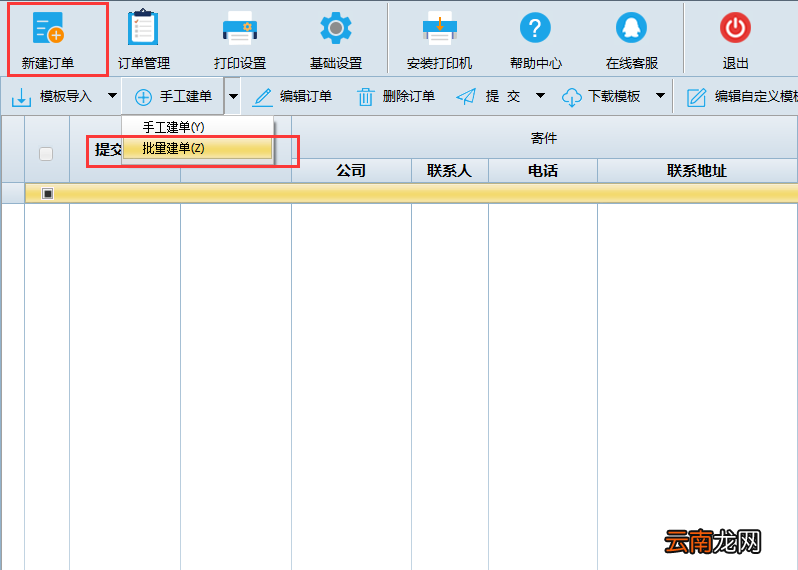This screenshot has width=798, height=570.
Task: Collapse the 手工建单 dropdown arrow
Action: coord(233,96)
